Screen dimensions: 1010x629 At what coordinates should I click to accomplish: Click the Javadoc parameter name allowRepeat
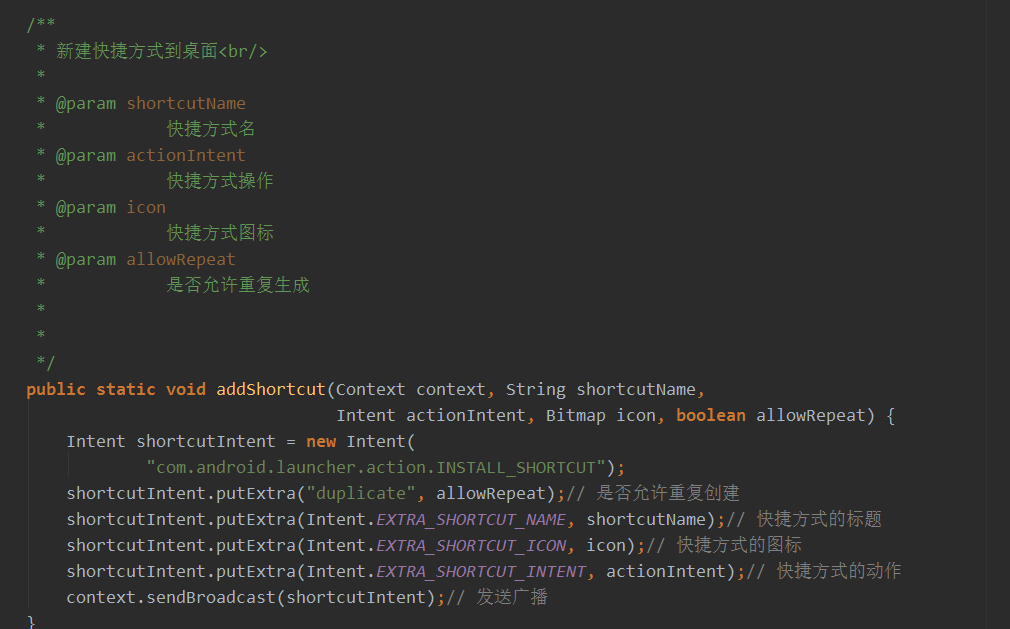181,259
